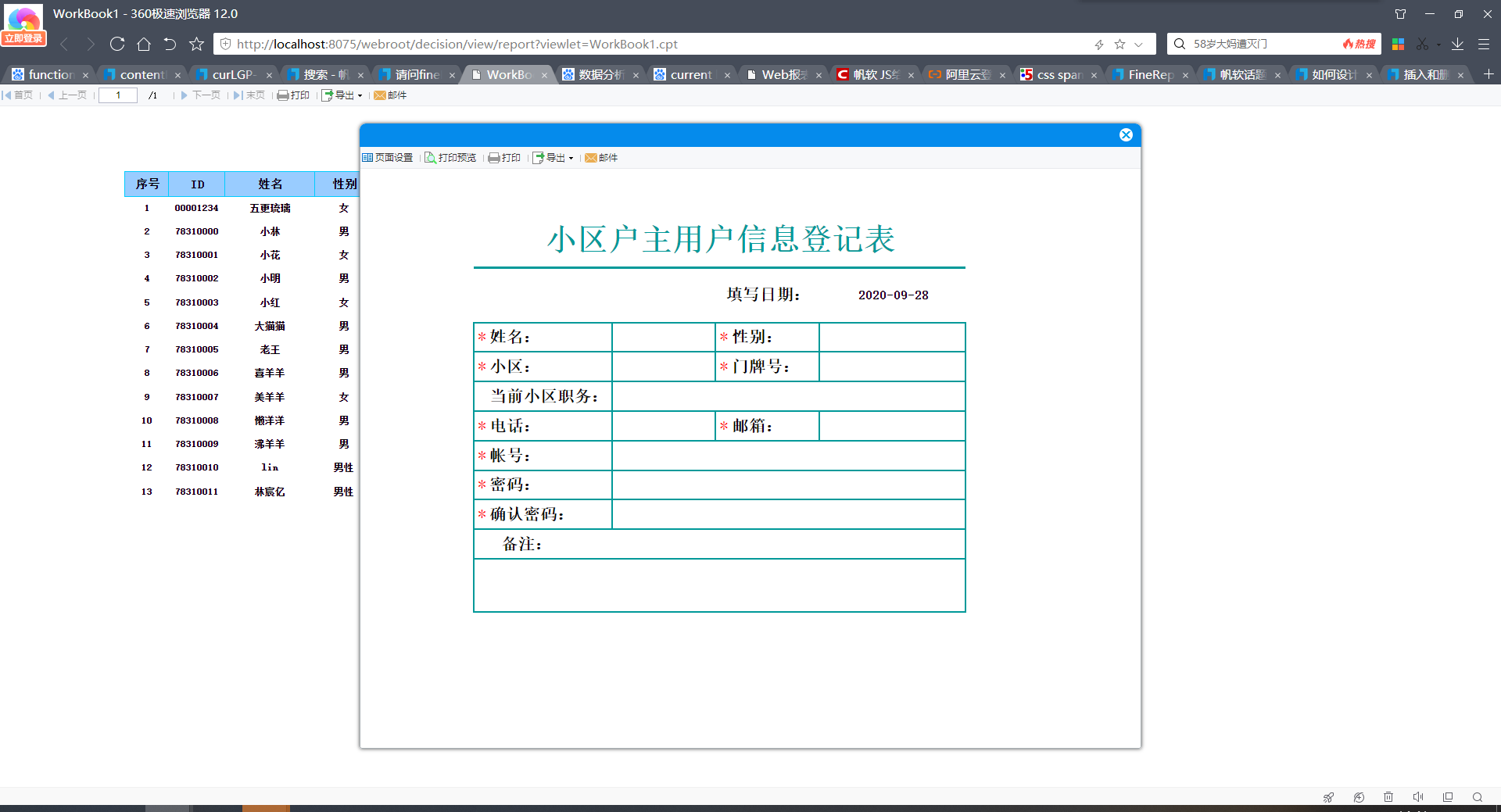This screenshot has width=1501, height=812.
Task: Click the 邮箱 email input cell in form
Action: (x=892, y=426)
